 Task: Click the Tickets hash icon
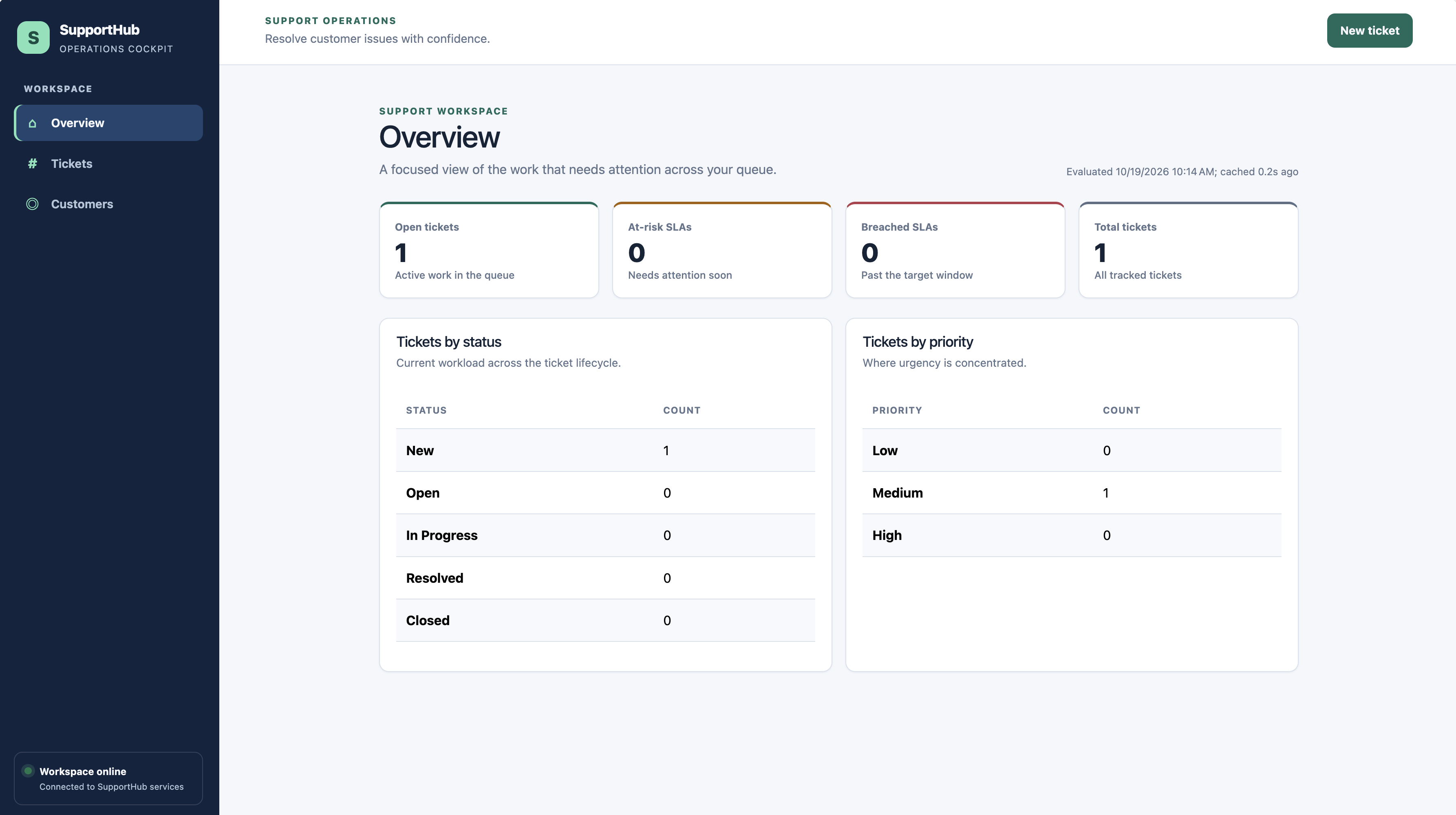(x=32, y=163)
